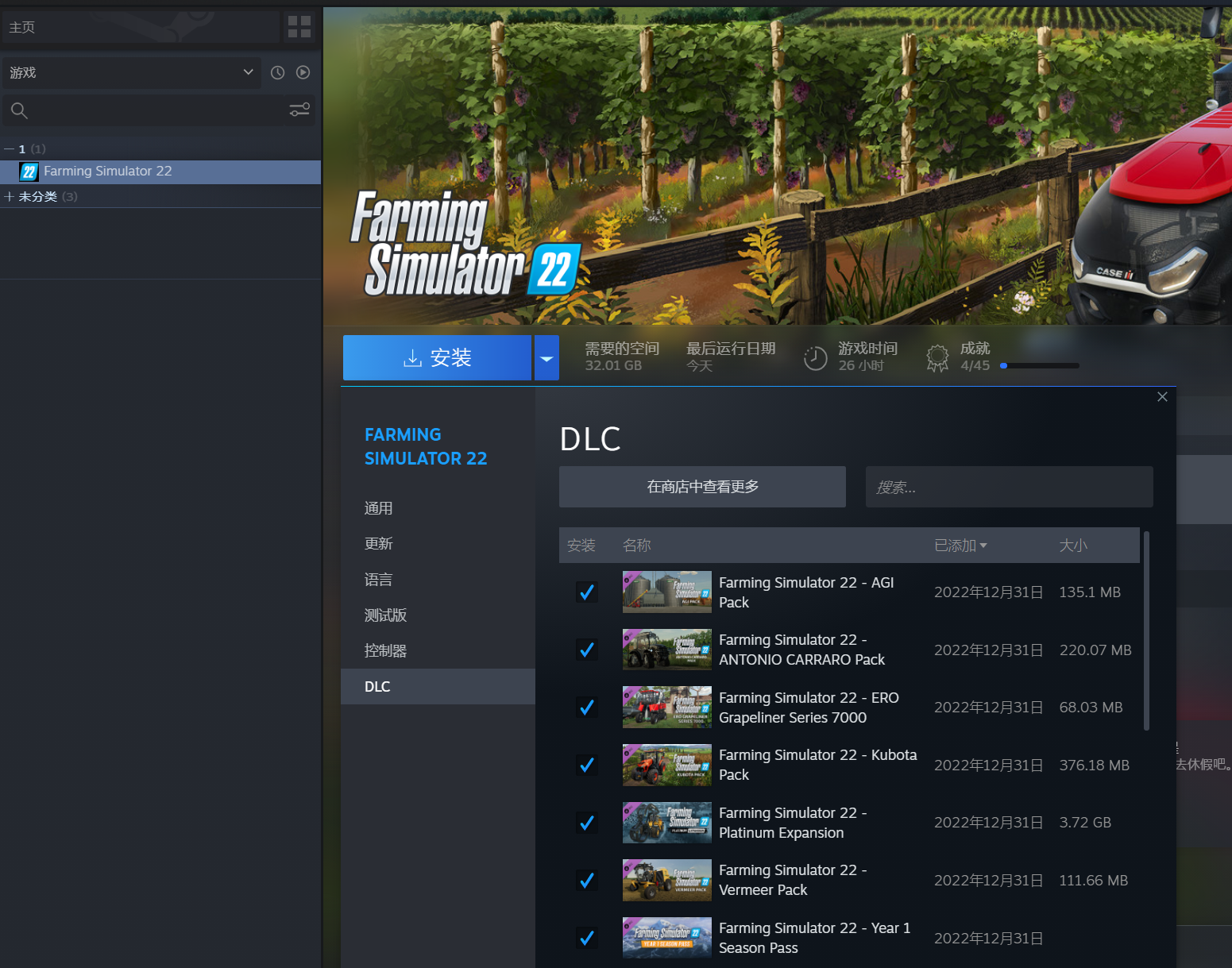The image size is (1232, 968).
Task: Open install options dropdown arrow
Action: [x=546, y=358]
